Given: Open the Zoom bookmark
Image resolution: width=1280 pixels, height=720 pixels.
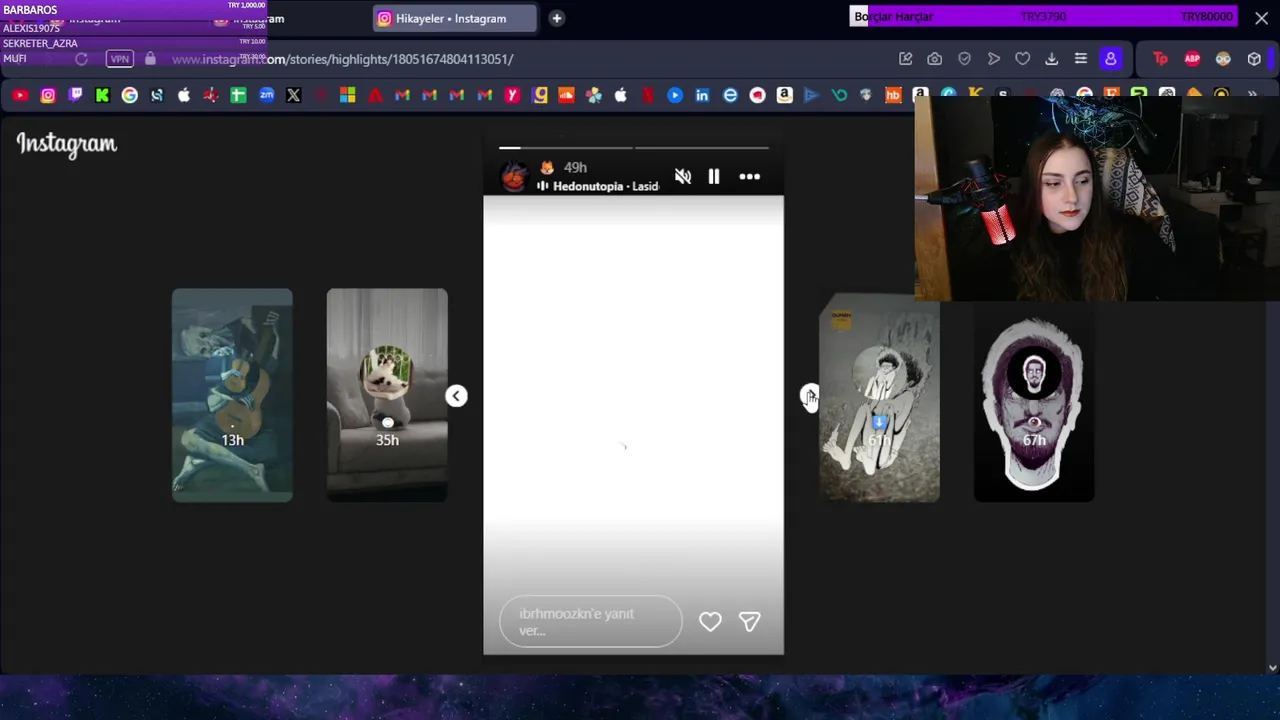Looking at the screenshot, I should coord(266,95).
